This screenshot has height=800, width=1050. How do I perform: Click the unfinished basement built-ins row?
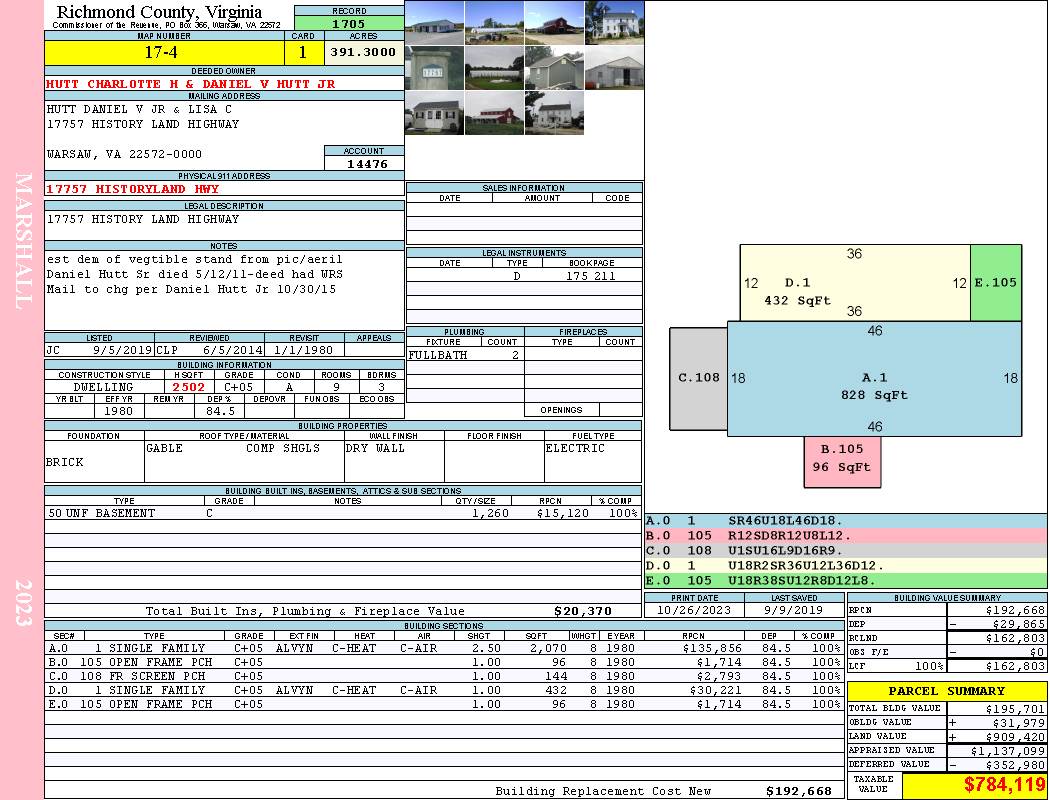point(342,513)
